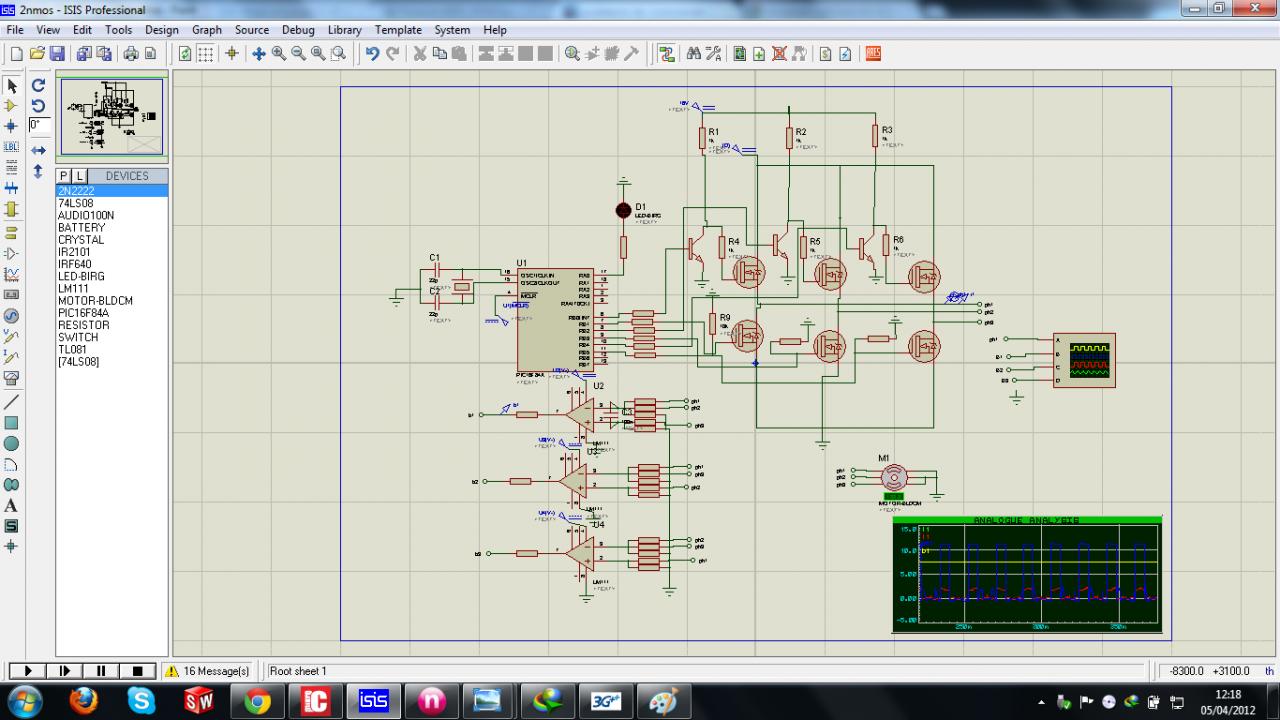Open ARES PCB layout from toolbar
1280x720 pixels.
point(873,54)
